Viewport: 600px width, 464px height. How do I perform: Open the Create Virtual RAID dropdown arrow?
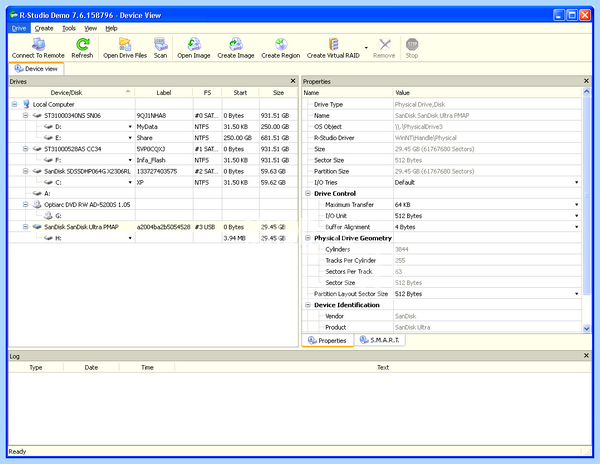366,48
